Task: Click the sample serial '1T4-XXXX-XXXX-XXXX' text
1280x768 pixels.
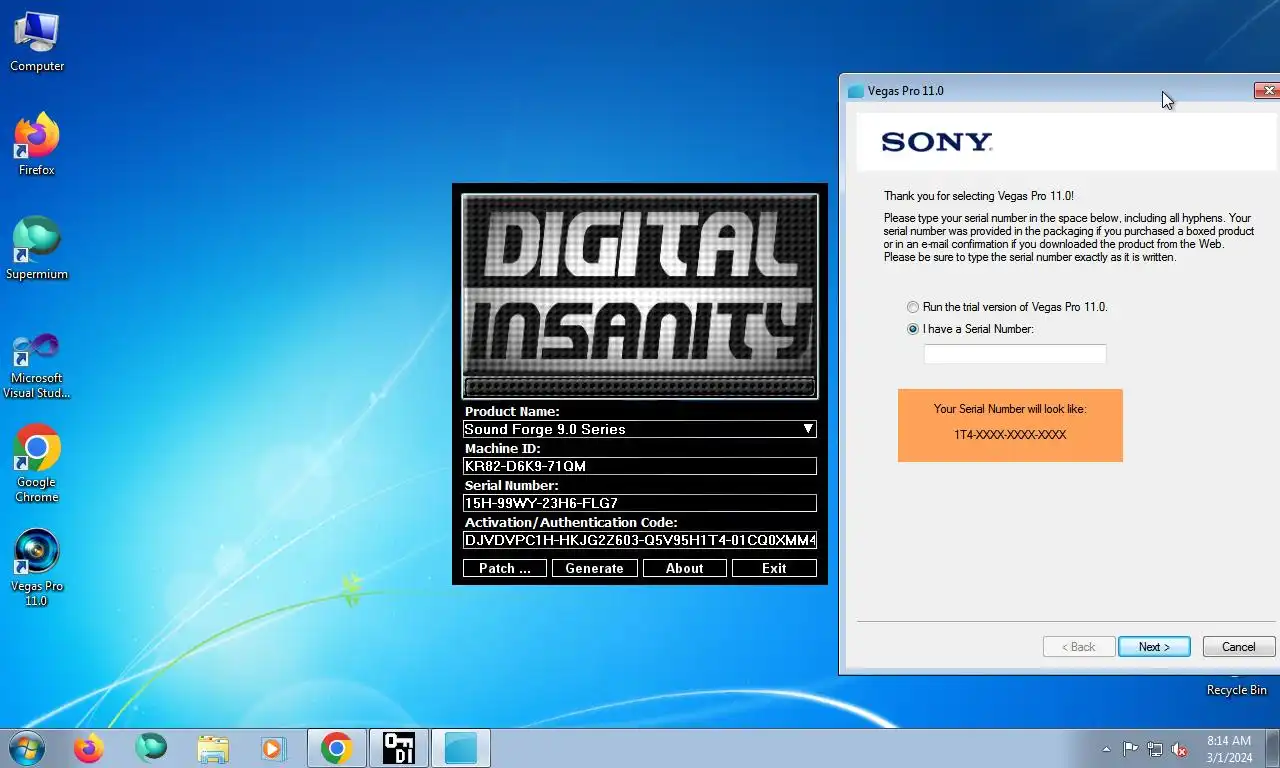Action: (1010, 435)
